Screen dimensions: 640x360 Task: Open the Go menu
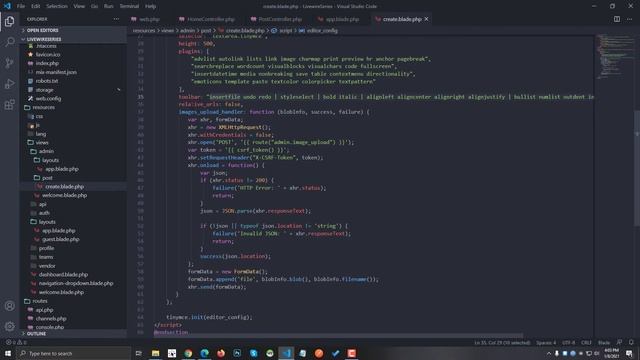[94, 6]
